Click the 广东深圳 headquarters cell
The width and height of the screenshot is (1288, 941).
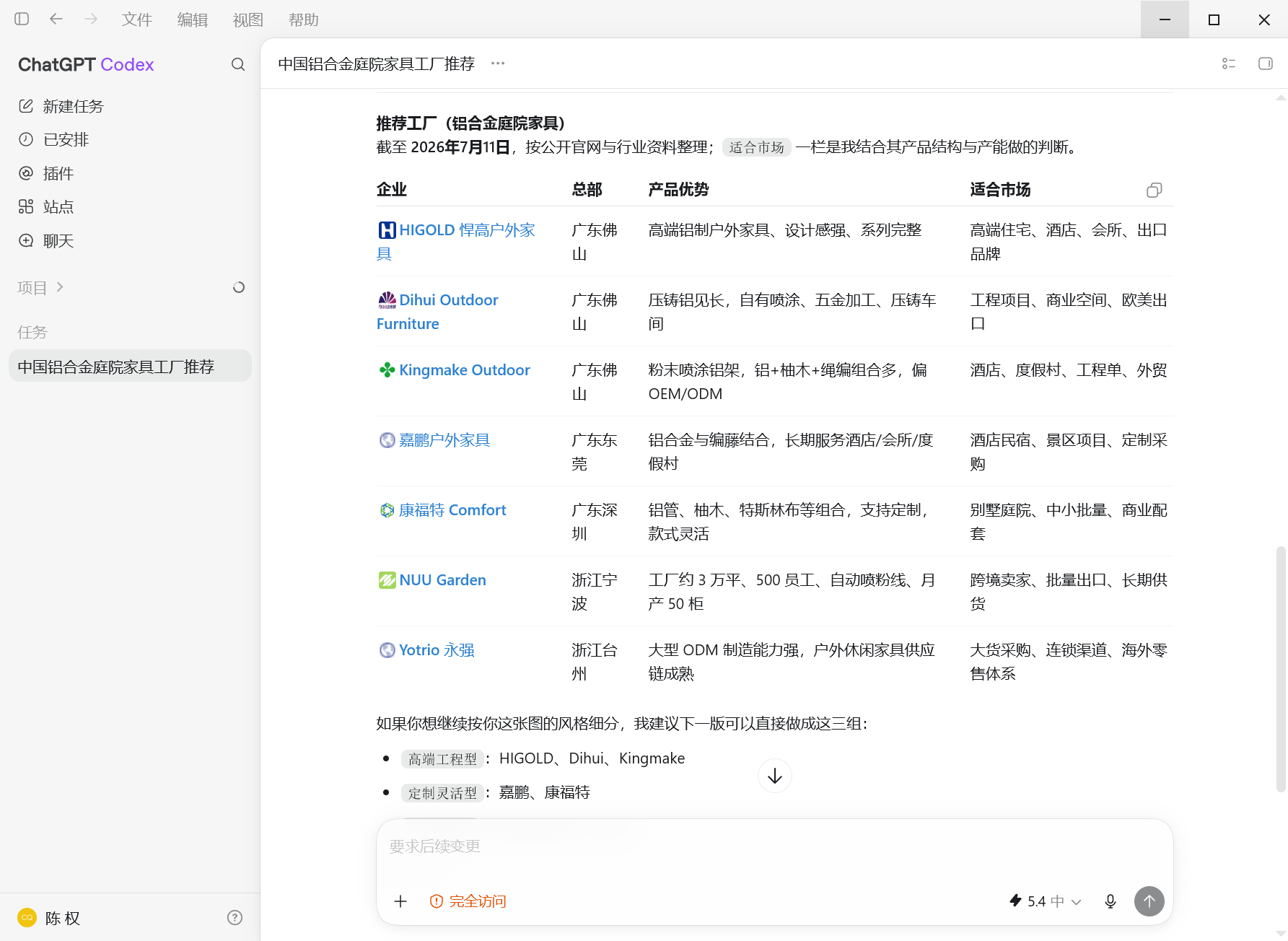pyautogui.click(x=595, y=522)
